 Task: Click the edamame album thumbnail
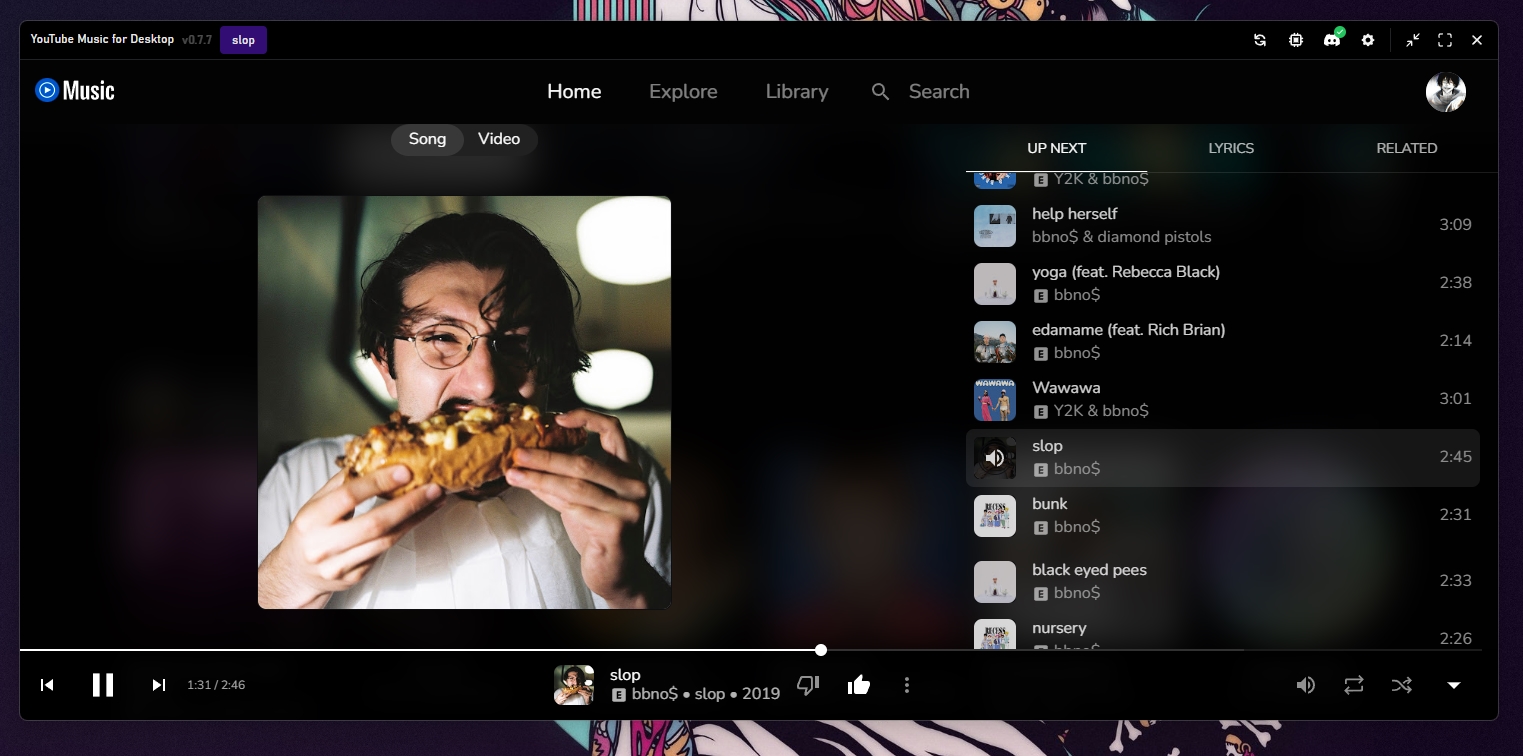[x=995, y=342]
